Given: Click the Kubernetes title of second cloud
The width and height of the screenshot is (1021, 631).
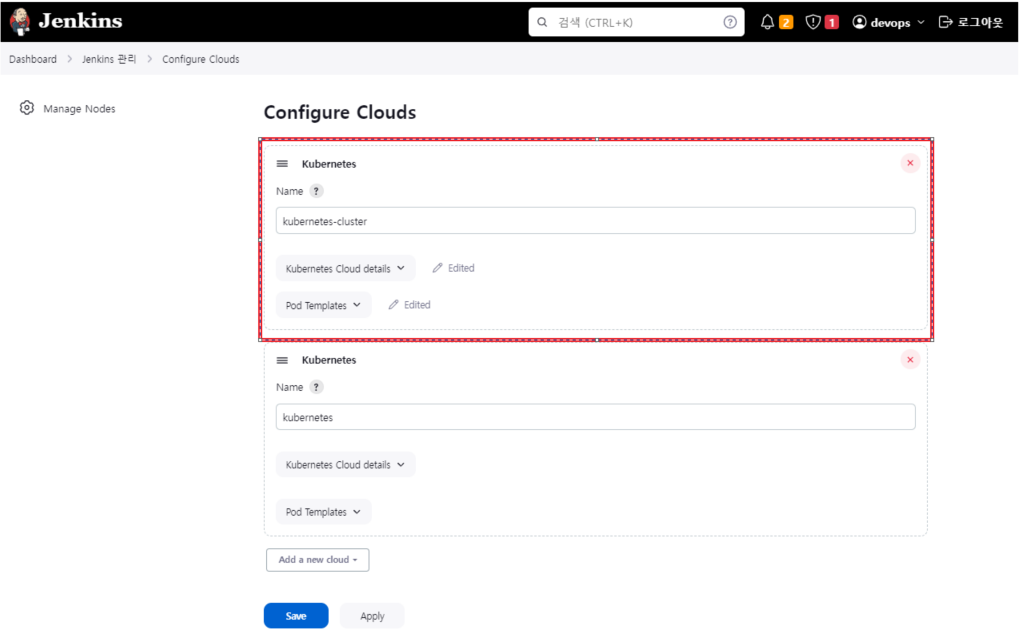Looking at the screenshot, I should tap(329, 360).
